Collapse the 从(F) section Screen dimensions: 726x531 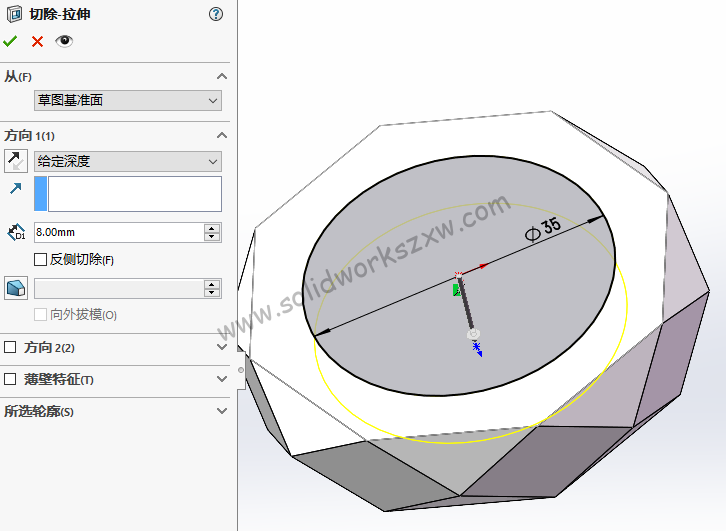[x=222, y=76]
